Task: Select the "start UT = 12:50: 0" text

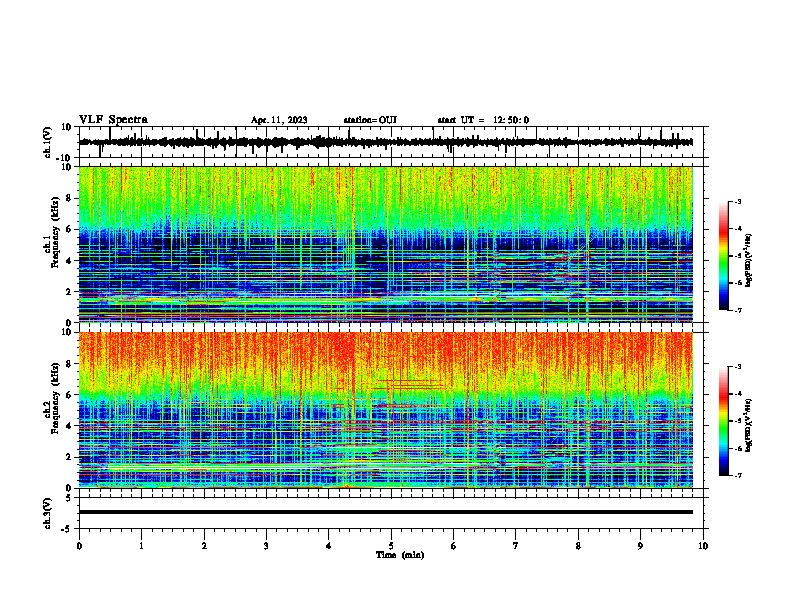Action: [x=483, y=120]
